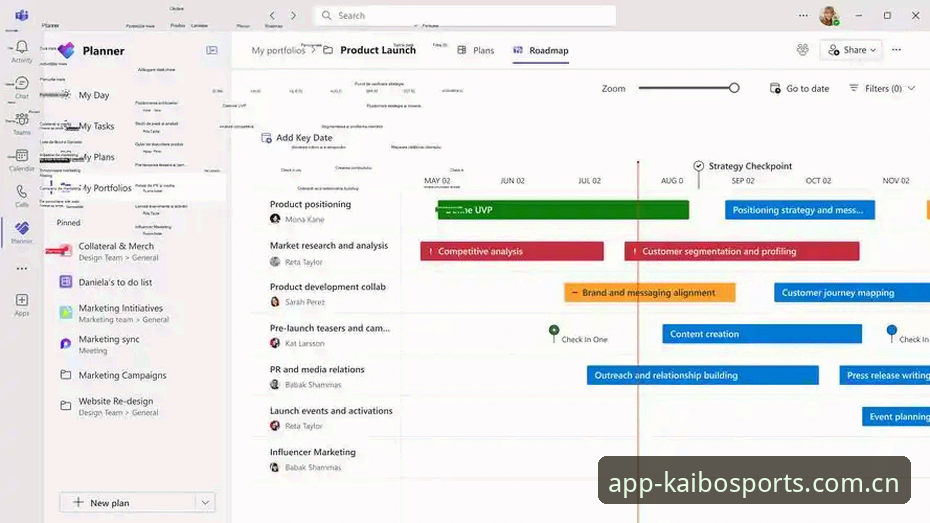Open the Copilot icon near Share
Image resolution: width=930 pixels, height=523 pixels.
click(x=802, y=50)
